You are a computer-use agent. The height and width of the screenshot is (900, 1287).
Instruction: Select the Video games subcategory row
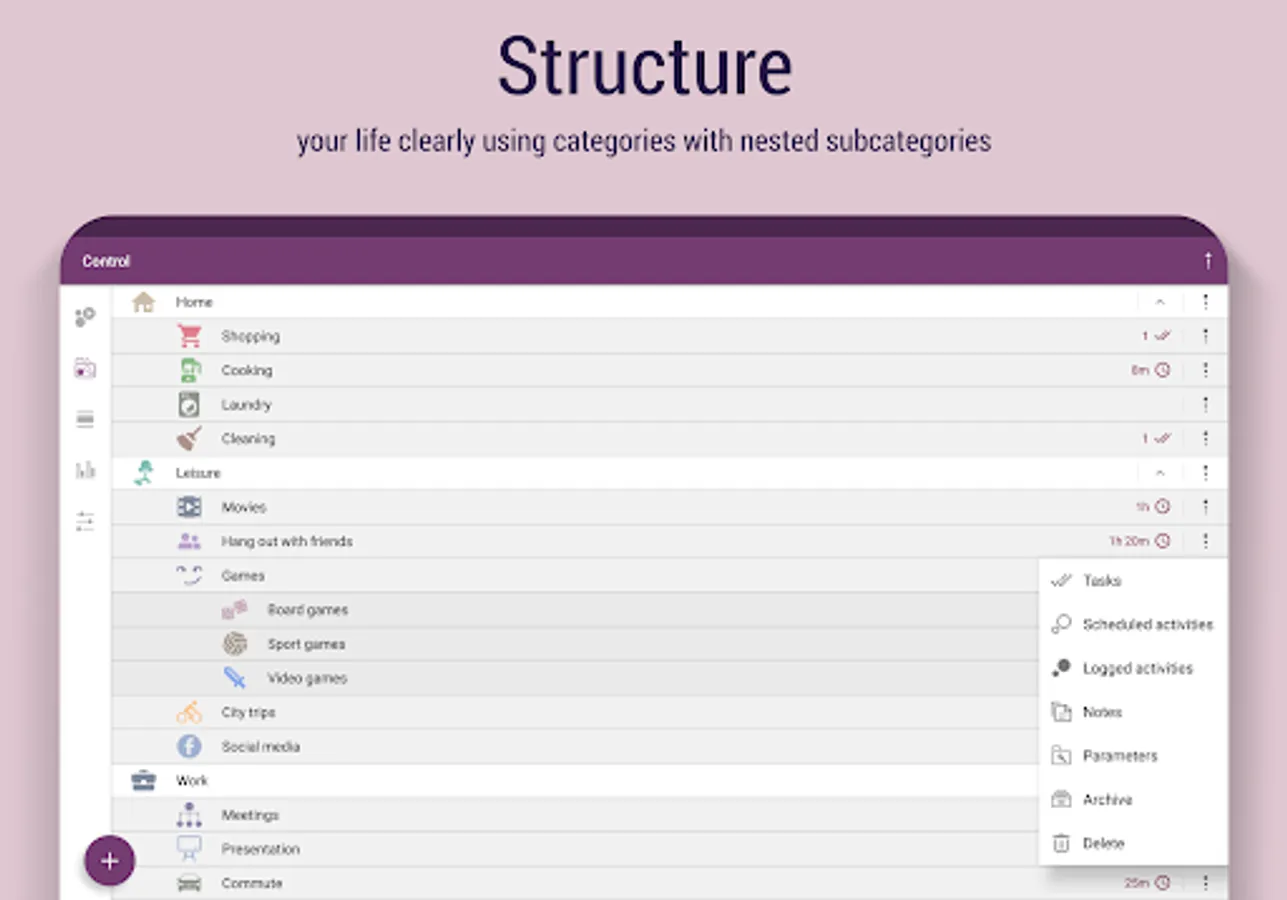(x=576, y=678)
